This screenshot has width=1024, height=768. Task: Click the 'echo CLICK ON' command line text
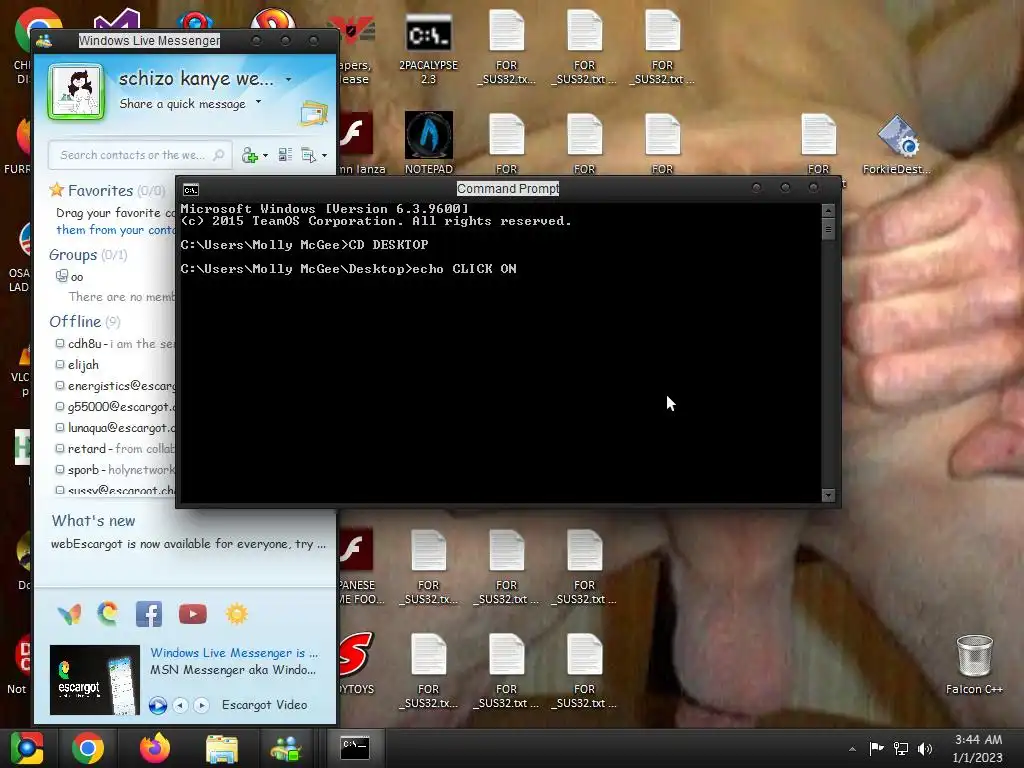tap(464, 268)
